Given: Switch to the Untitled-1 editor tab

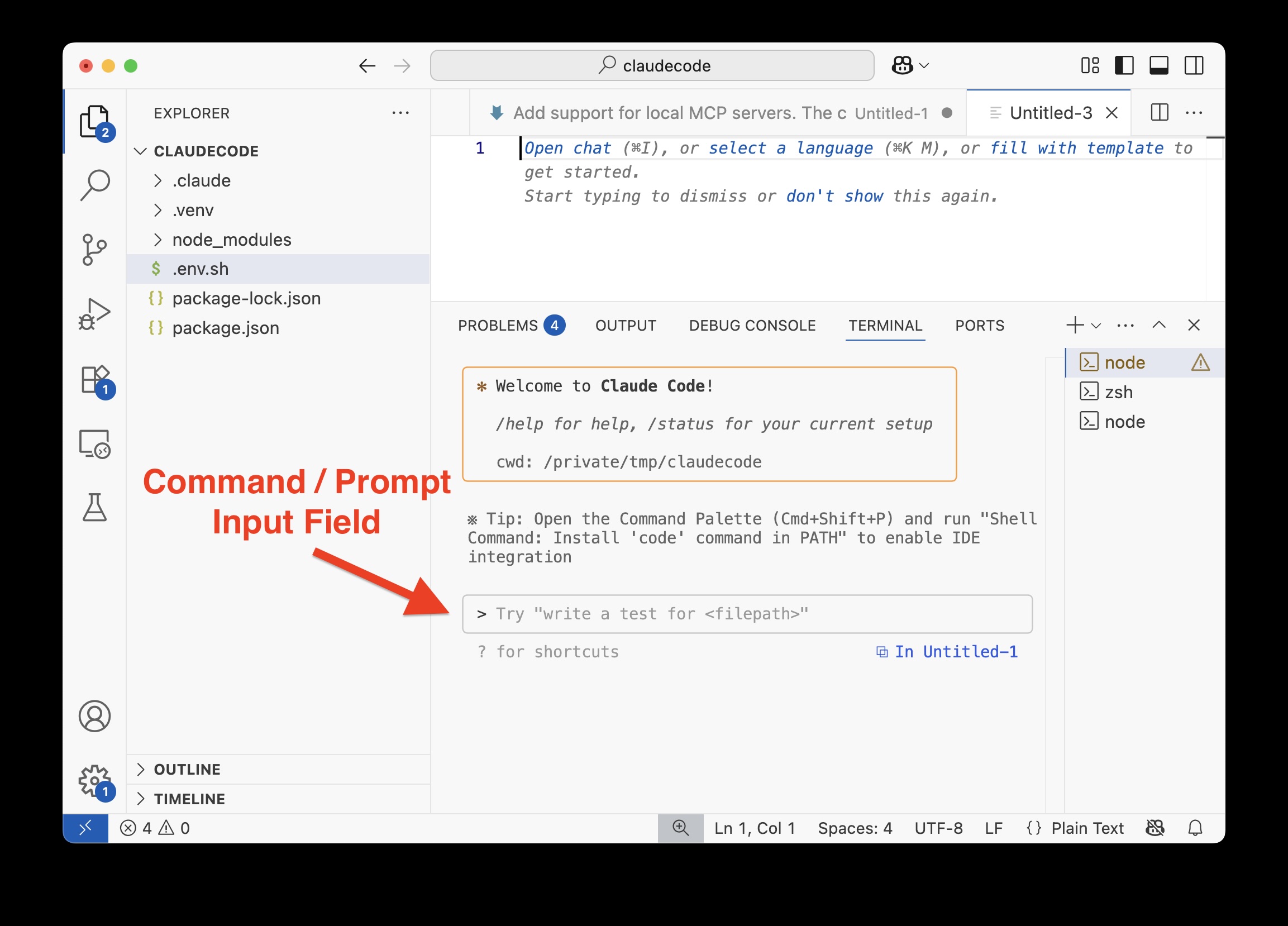Looking at the screenshot, I should (718, 112).
